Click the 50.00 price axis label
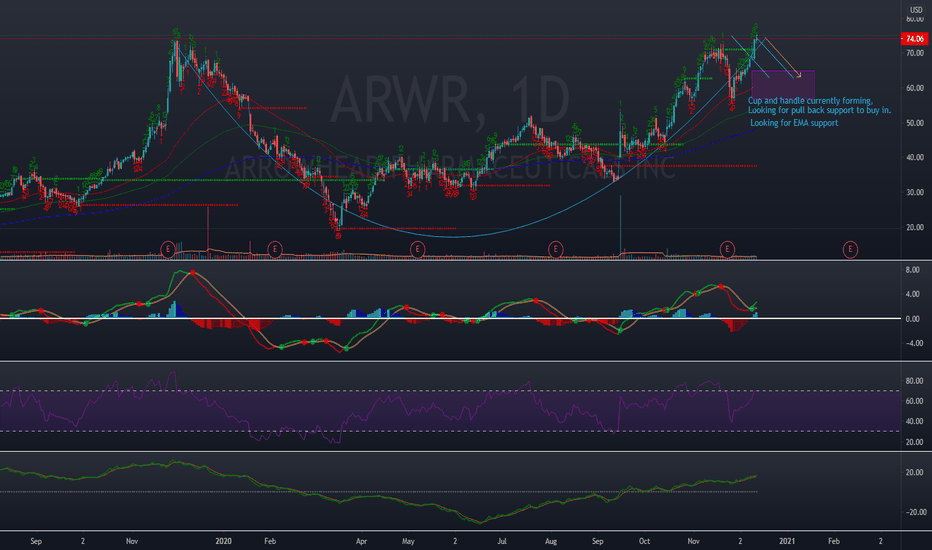Screen dimensions: 932x550 pyautogui.click(x=915, y=123)
